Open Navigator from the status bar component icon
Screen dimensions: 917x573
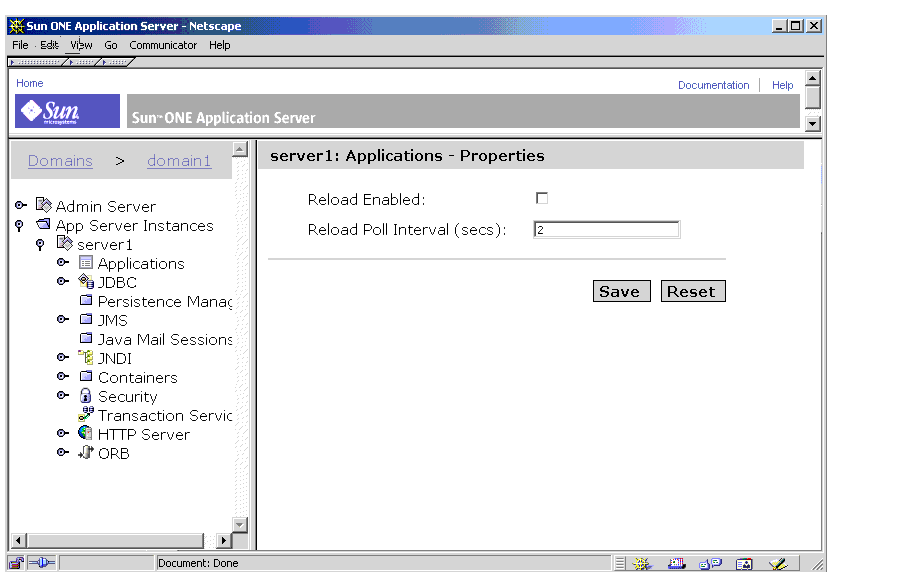[642, 564]
